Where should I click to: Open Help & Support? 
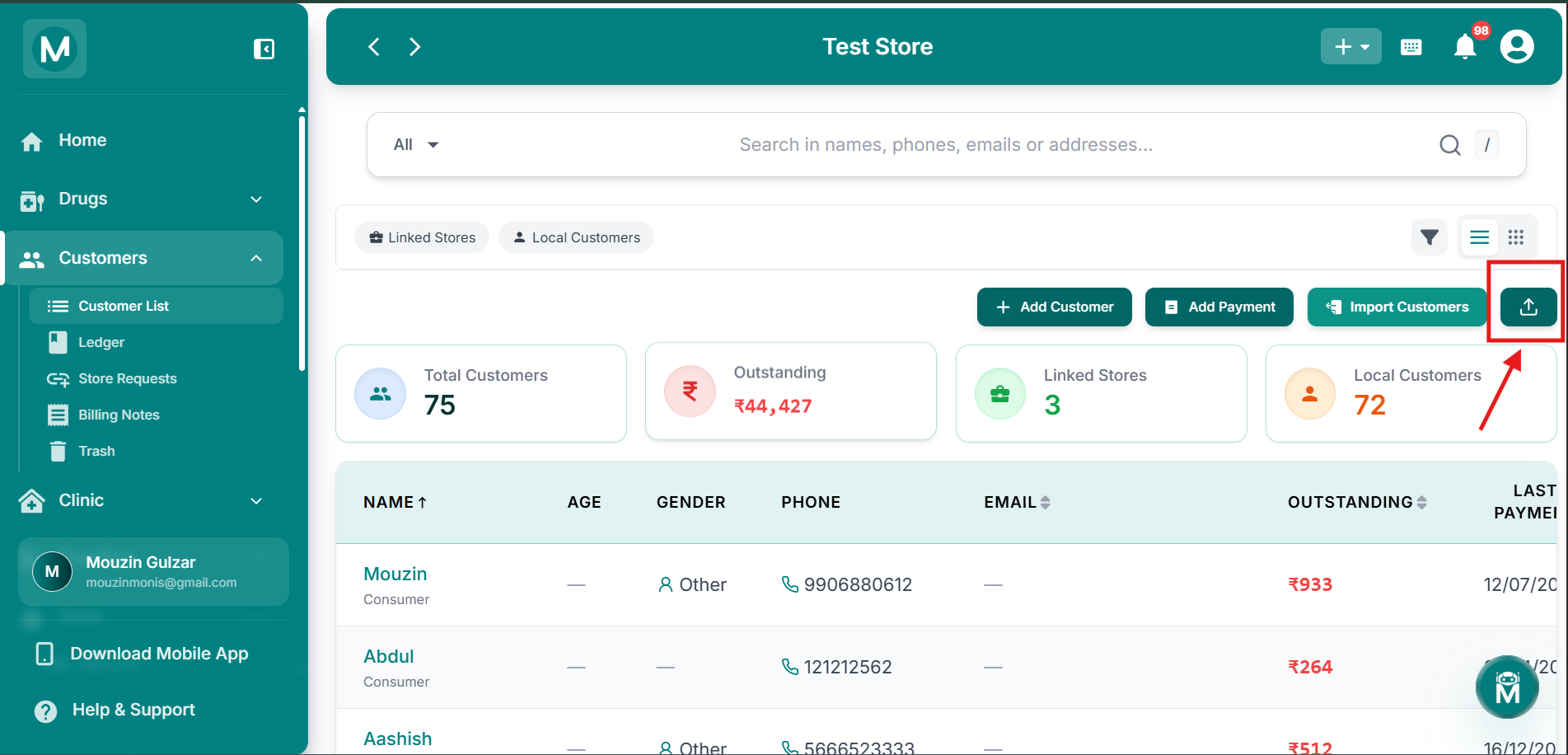click(133, 710)
